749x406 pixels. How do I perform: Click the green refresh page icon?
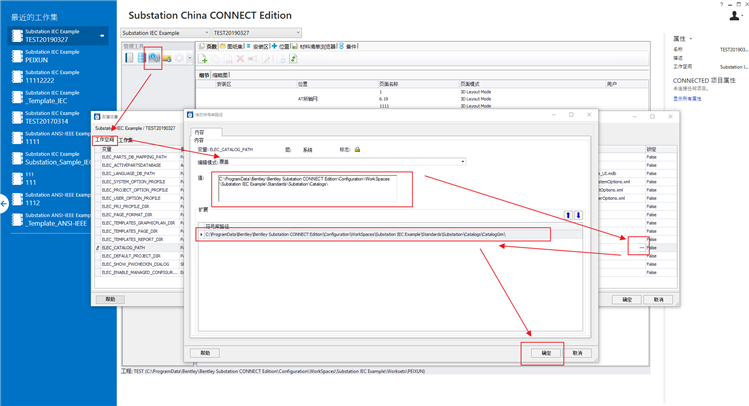coord(293,59)
